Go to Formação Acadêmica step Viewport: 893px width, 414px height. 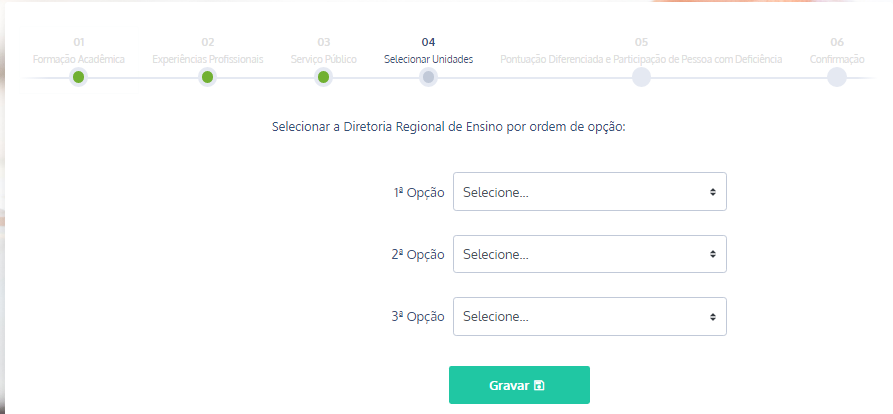click(x=78, y=59)
